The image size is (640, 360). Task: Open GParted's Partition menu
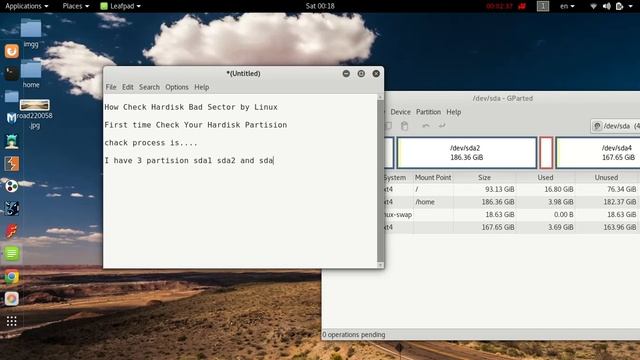pyautogui.click(x=428, y=112)
